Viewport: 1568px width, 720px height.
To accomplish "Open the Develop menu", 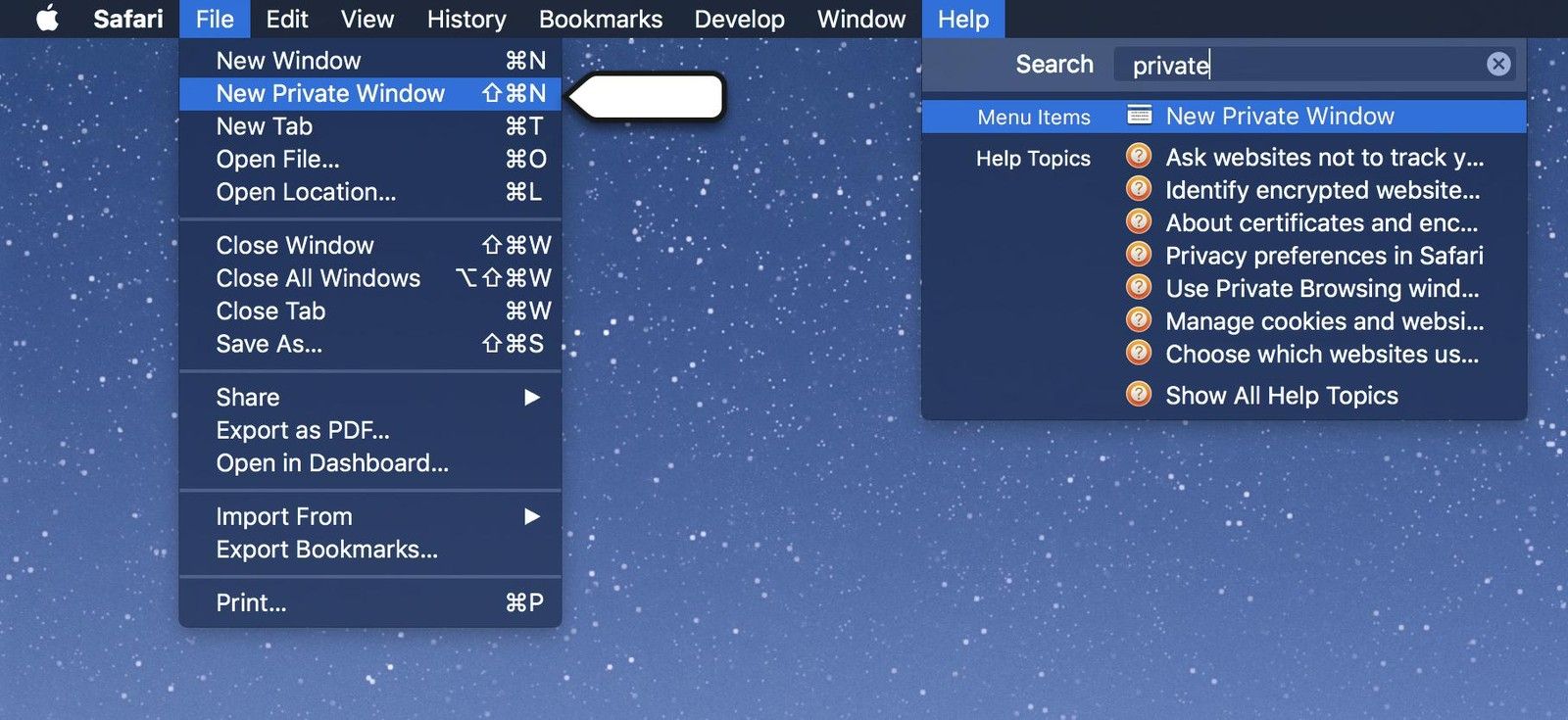I will (x=739, y=19).
